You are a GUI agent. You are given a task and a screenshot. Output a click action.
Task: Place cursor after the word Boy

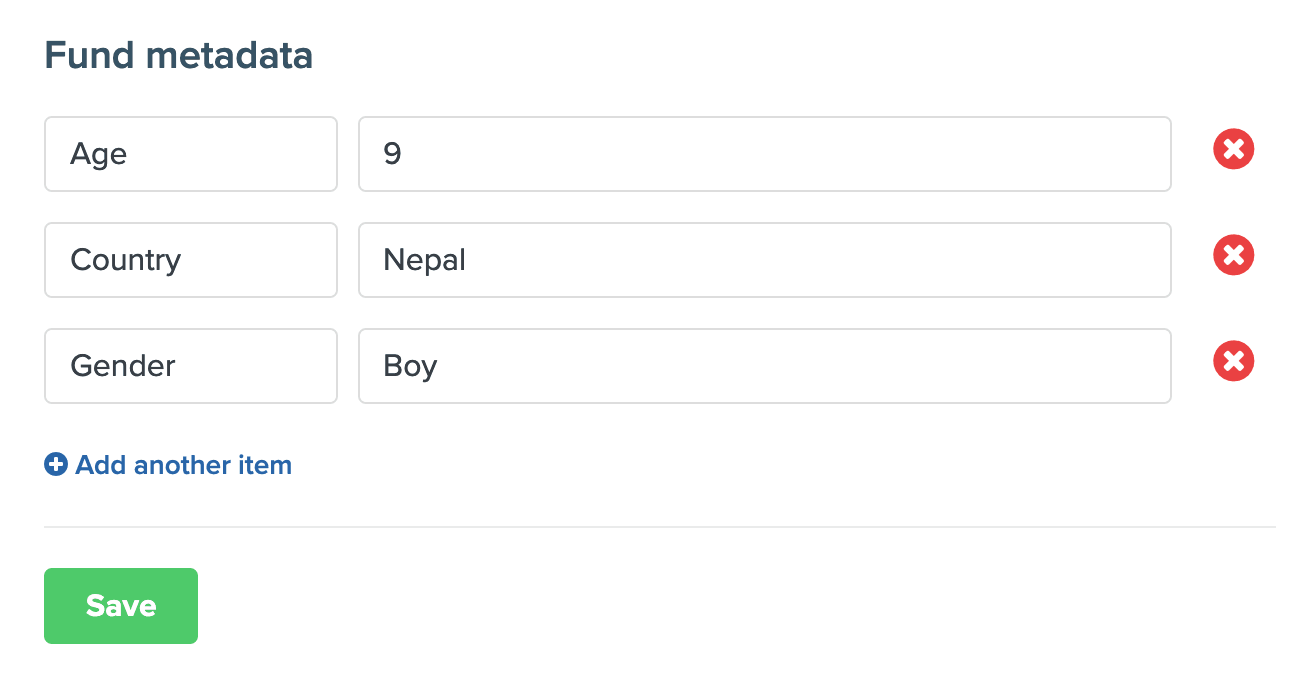(439, 366)
